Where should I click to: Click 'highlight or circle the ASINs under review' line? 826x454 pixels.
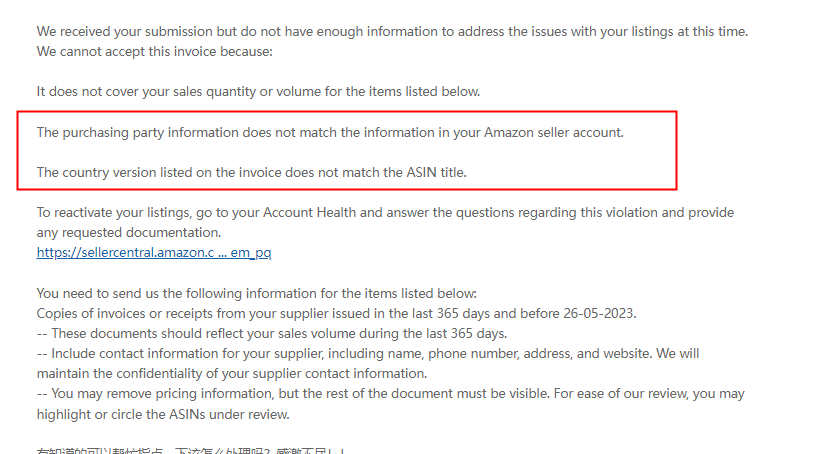pyautogui.click(x=163, y=414)
